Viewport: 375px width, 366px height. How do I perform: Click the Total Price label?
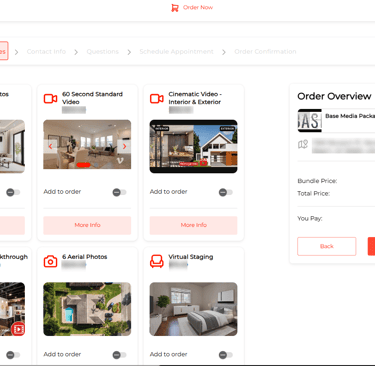[314, 194]
